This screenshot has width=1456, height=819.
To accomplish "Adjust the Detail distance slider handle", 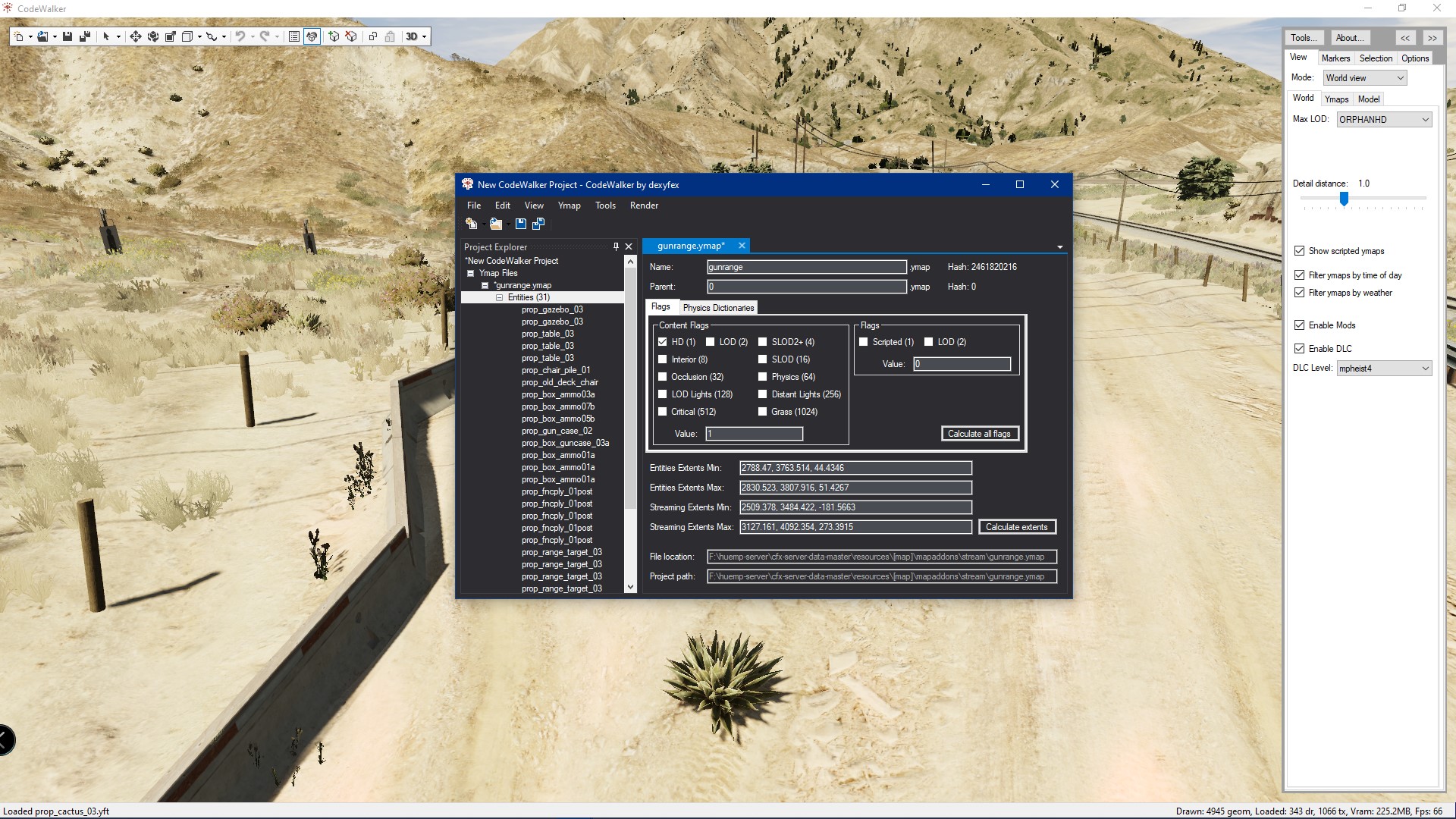I will click(x=1344, y=199).
